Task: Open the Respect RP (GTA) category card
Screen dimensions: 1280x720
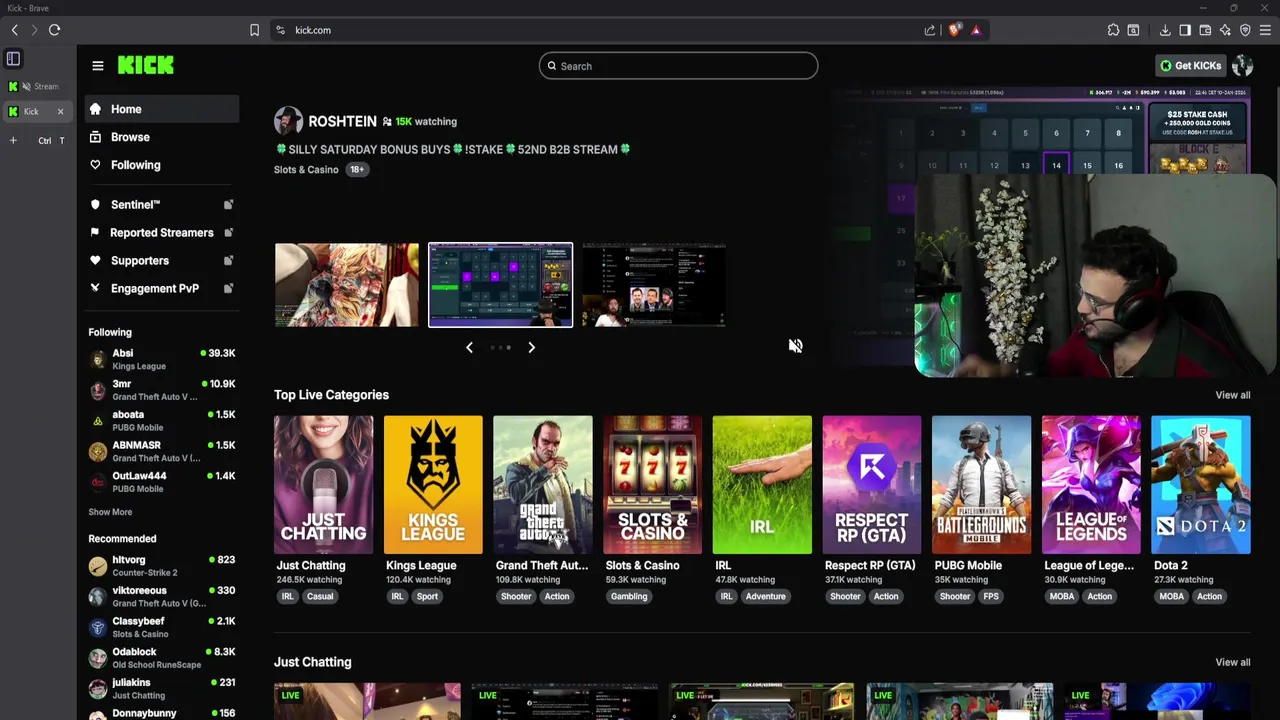Action: 872,485
